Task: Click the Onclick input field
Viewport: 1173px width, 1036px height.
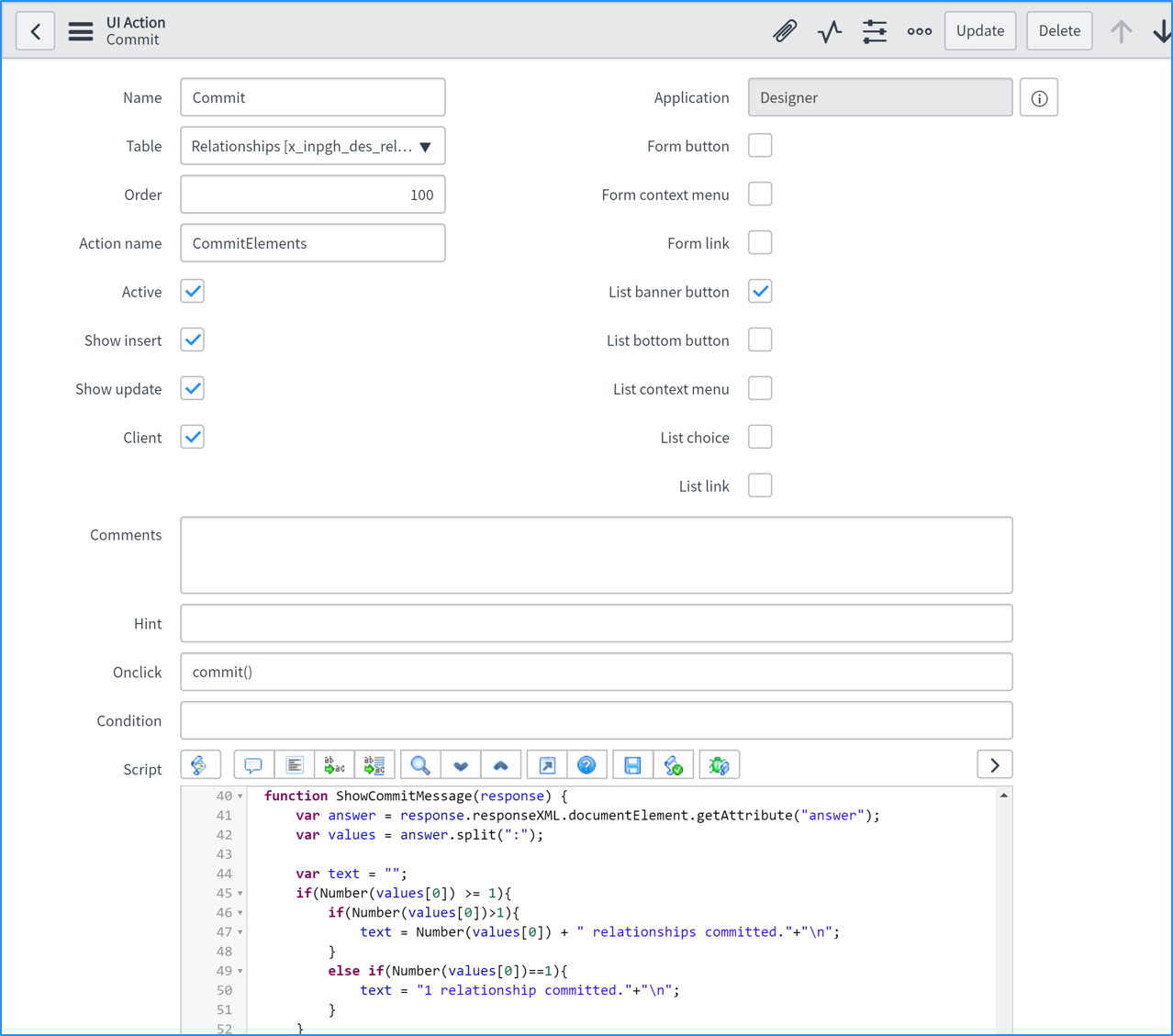Action: pyautogui.click(x=596, y=672)
